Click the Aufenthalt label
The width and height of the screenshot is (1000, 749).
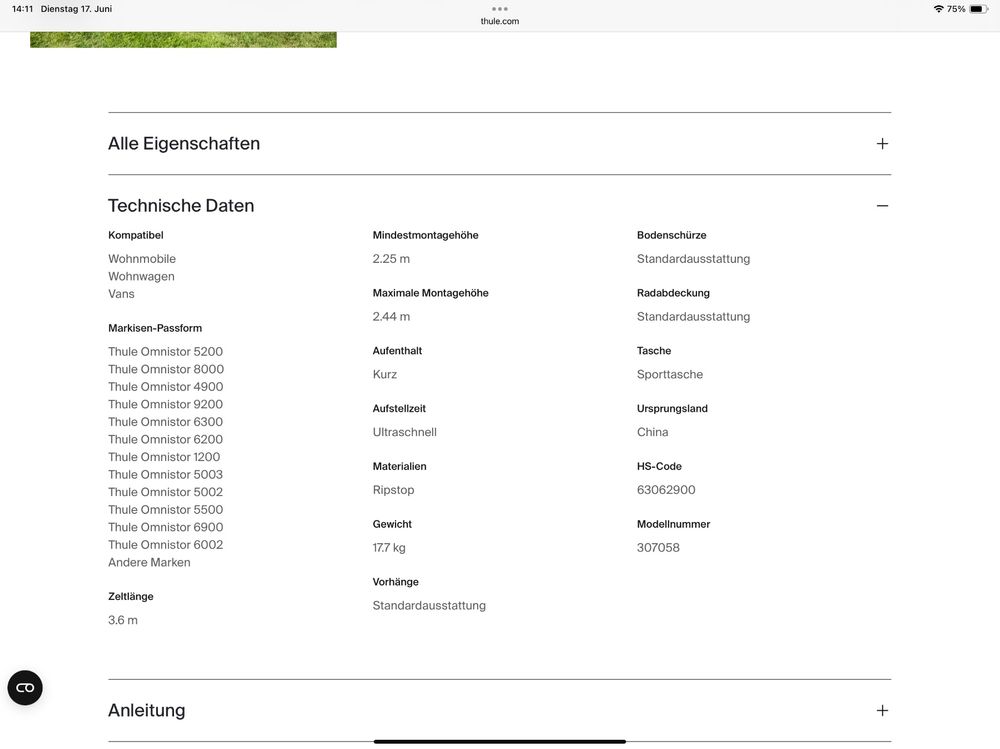pos(397,351)
